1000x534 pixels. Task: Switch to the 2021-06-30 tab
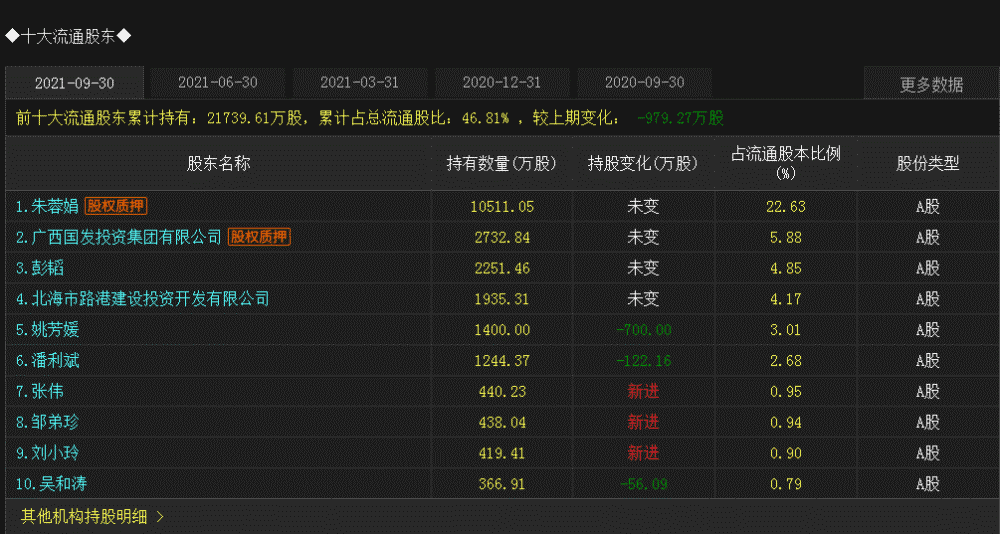(217, 83)
